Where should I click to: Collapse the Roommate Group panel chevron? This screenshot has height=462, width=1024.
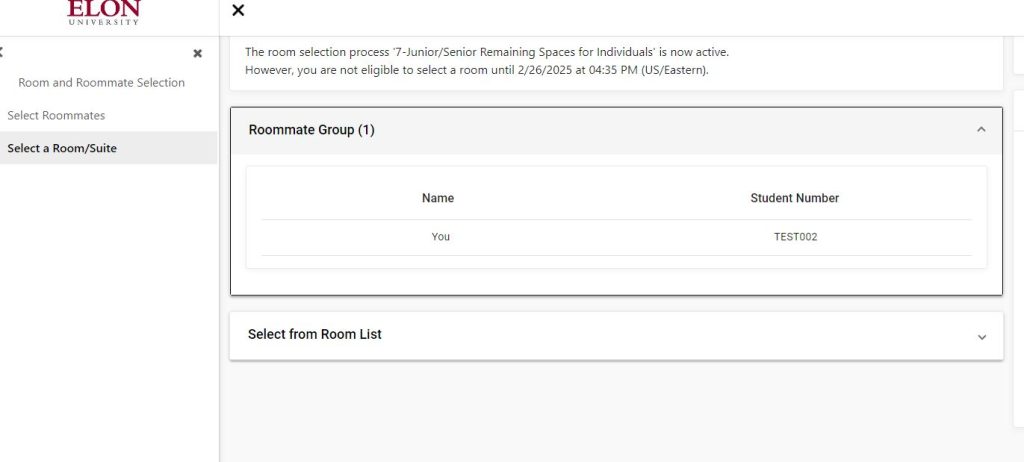pyautogui.click(x=981, y=130)
